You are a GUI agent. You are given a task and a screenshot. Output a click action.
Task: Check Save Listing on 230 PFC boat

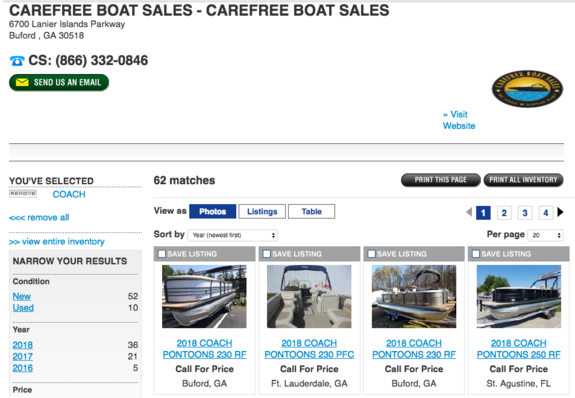pos(267,254)
